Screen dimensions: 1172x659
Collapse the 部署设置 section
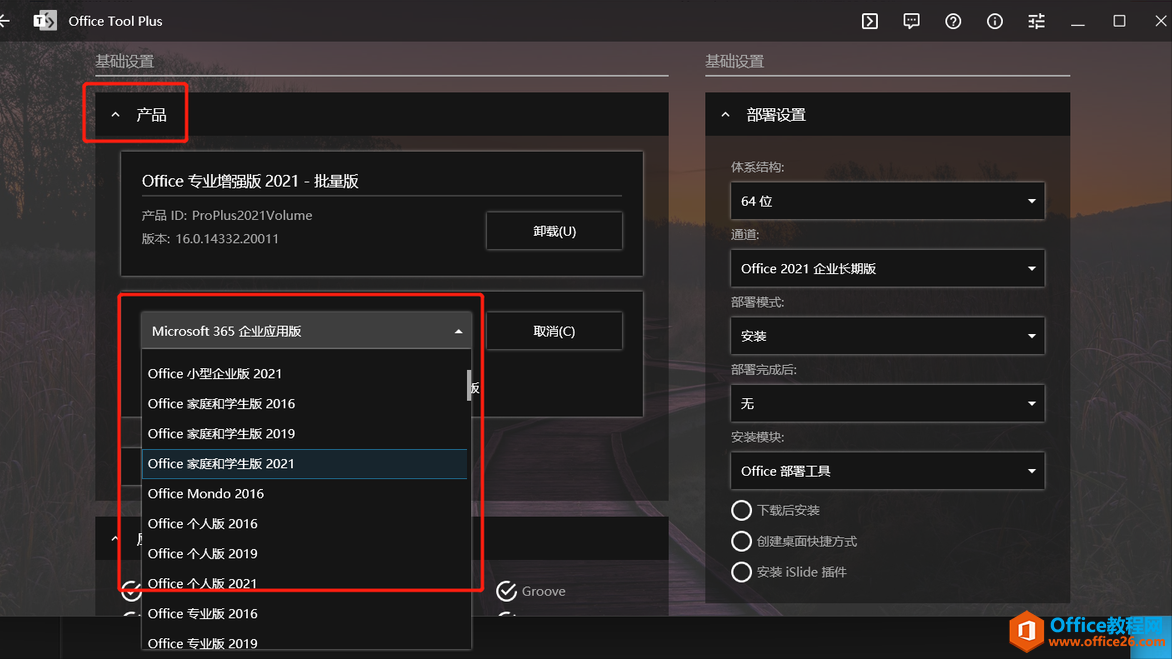(725, 114)
